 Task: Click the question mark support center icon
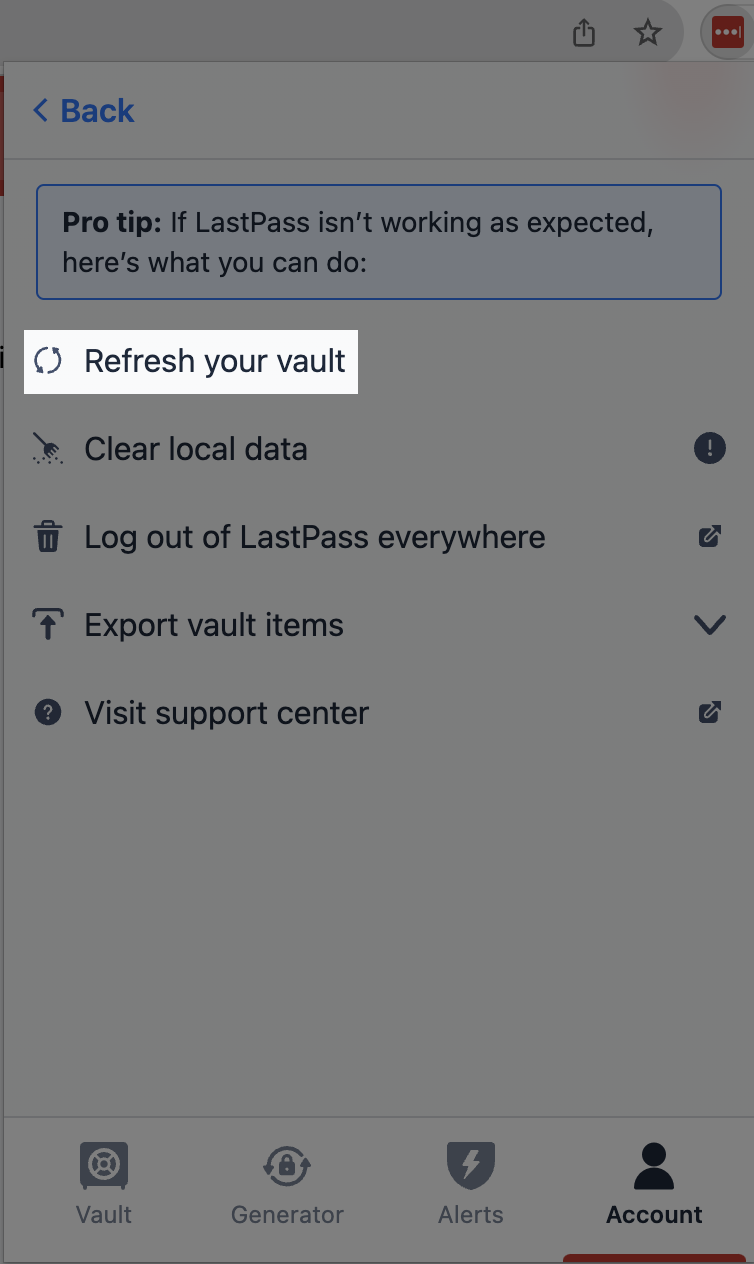(48, 713)
